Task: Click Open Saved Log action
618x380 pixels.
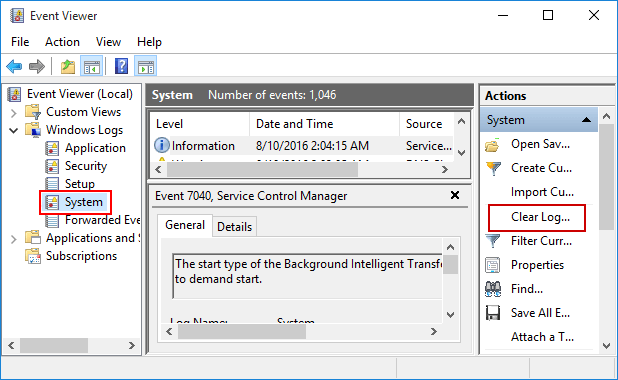Action: (x=540, y=144)
